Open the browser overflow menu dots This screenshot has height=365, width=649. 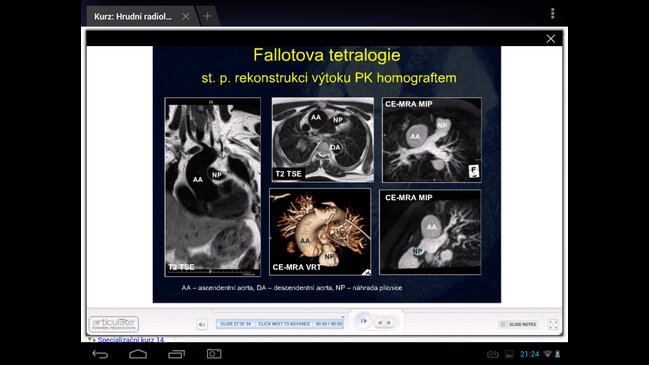point(553,14)
